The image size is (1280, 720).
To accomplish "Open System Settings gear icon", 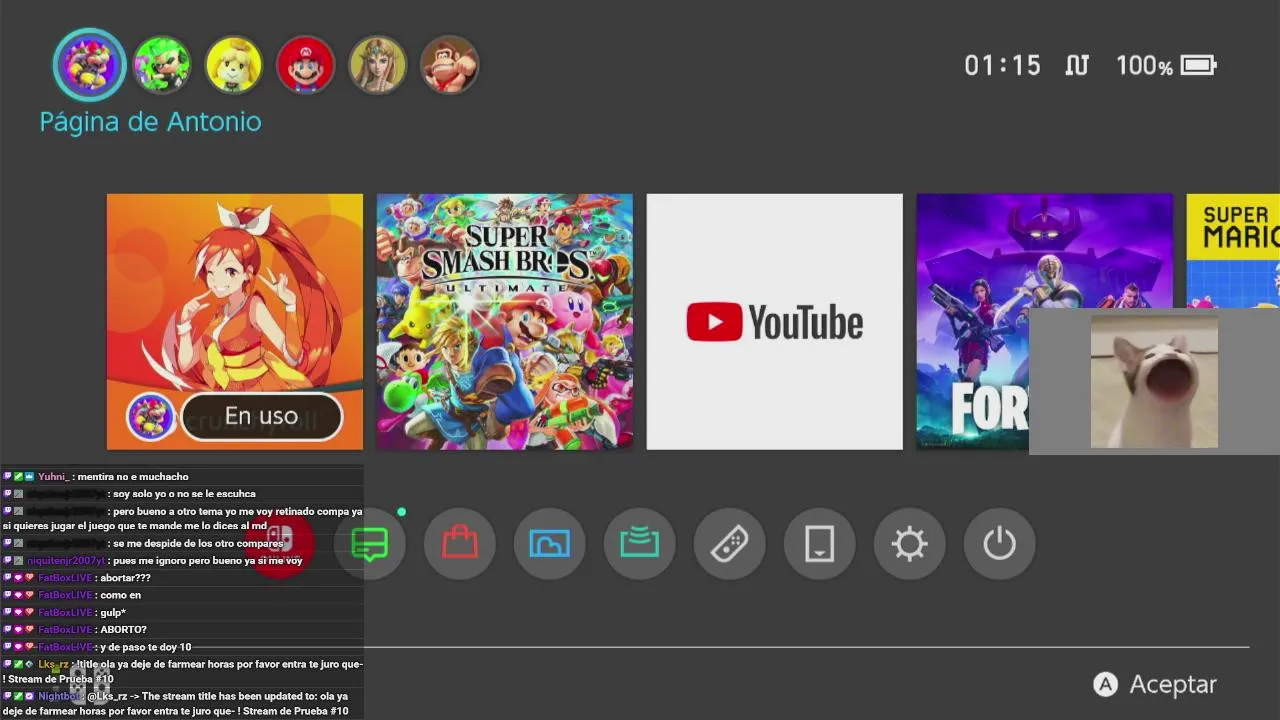I will [x=910, y=544].
